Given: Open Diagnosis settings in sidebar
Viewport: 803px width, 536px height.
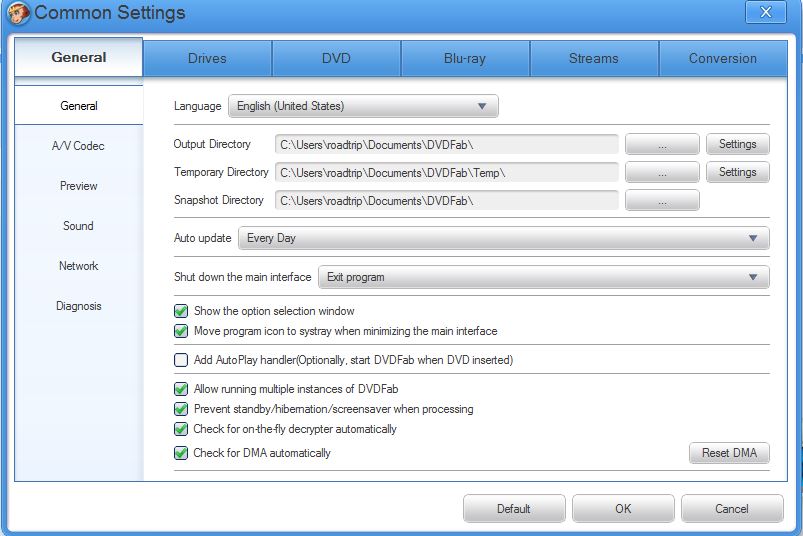Looking at the screenshot, I should pyautogui.click(x=78, y=306).
